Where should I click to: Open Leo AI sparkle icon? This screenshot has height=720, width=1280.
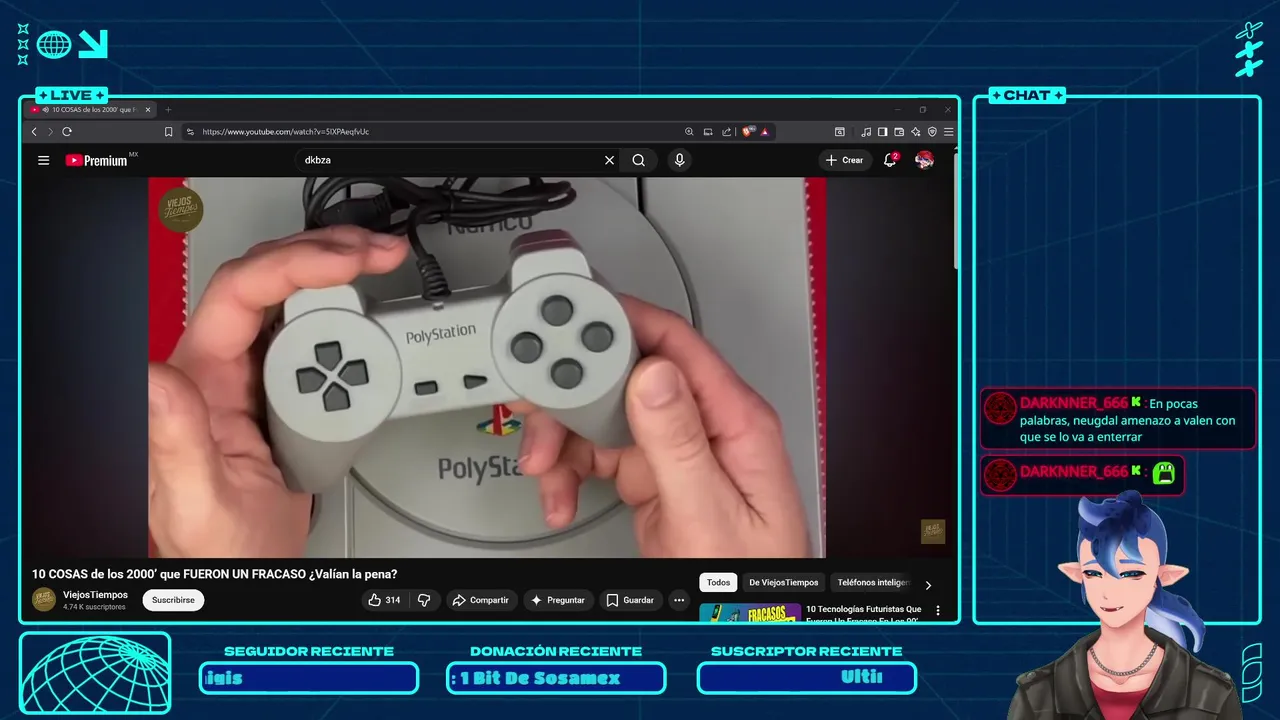(x=915, y=131)
